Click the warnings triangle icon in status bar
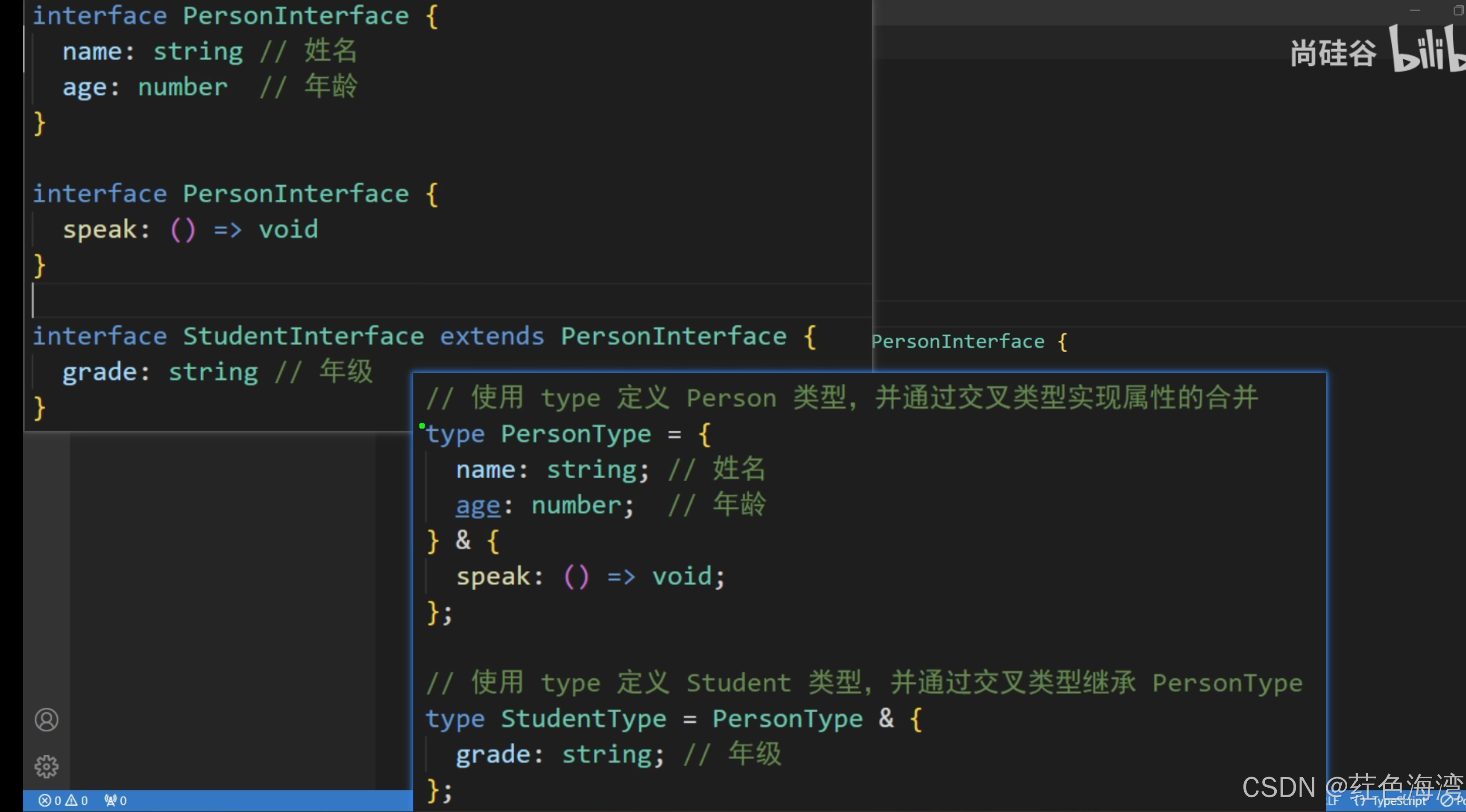 72,800
